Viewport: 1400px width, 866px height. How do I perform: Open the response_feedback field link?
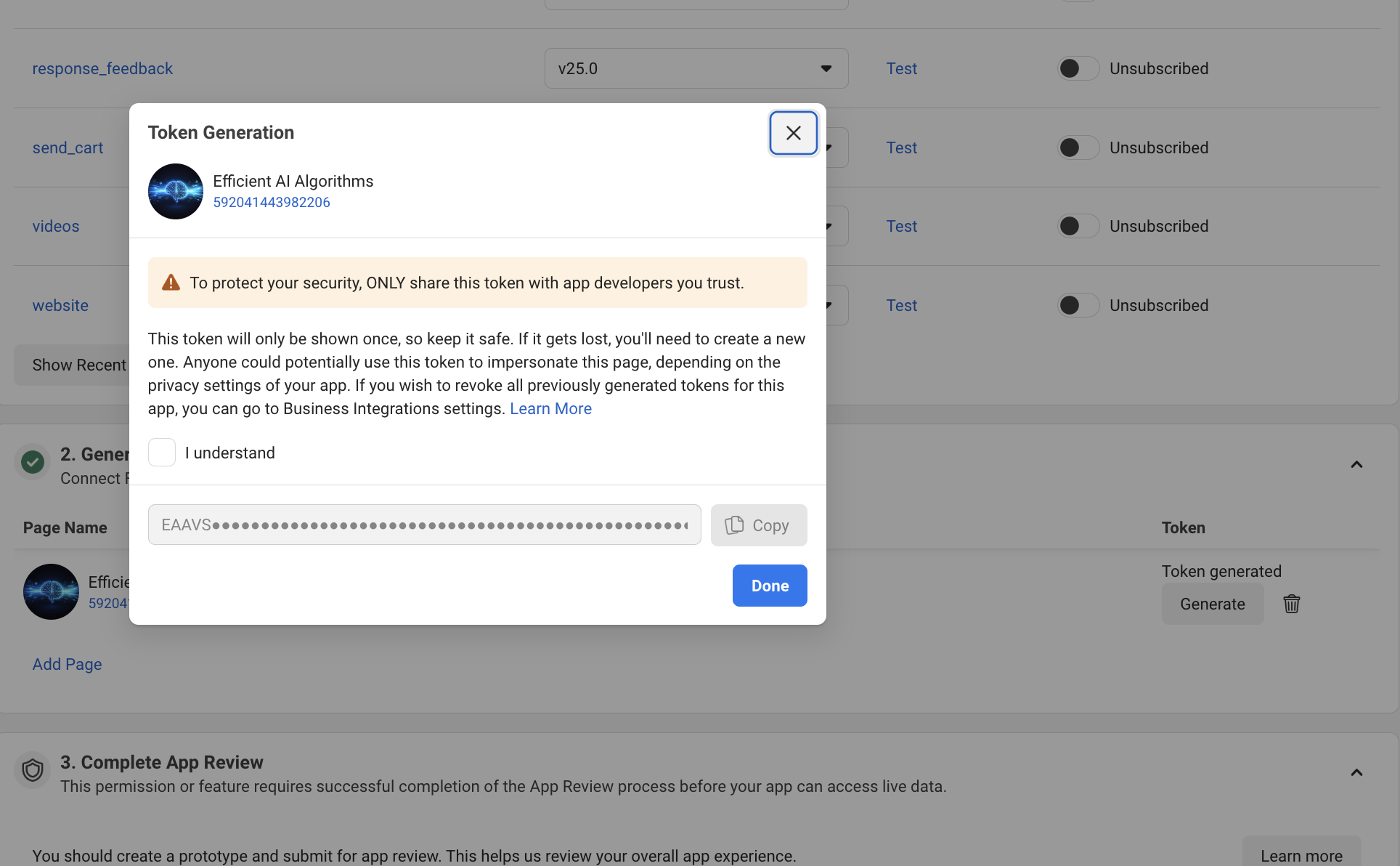click(102, 68)
